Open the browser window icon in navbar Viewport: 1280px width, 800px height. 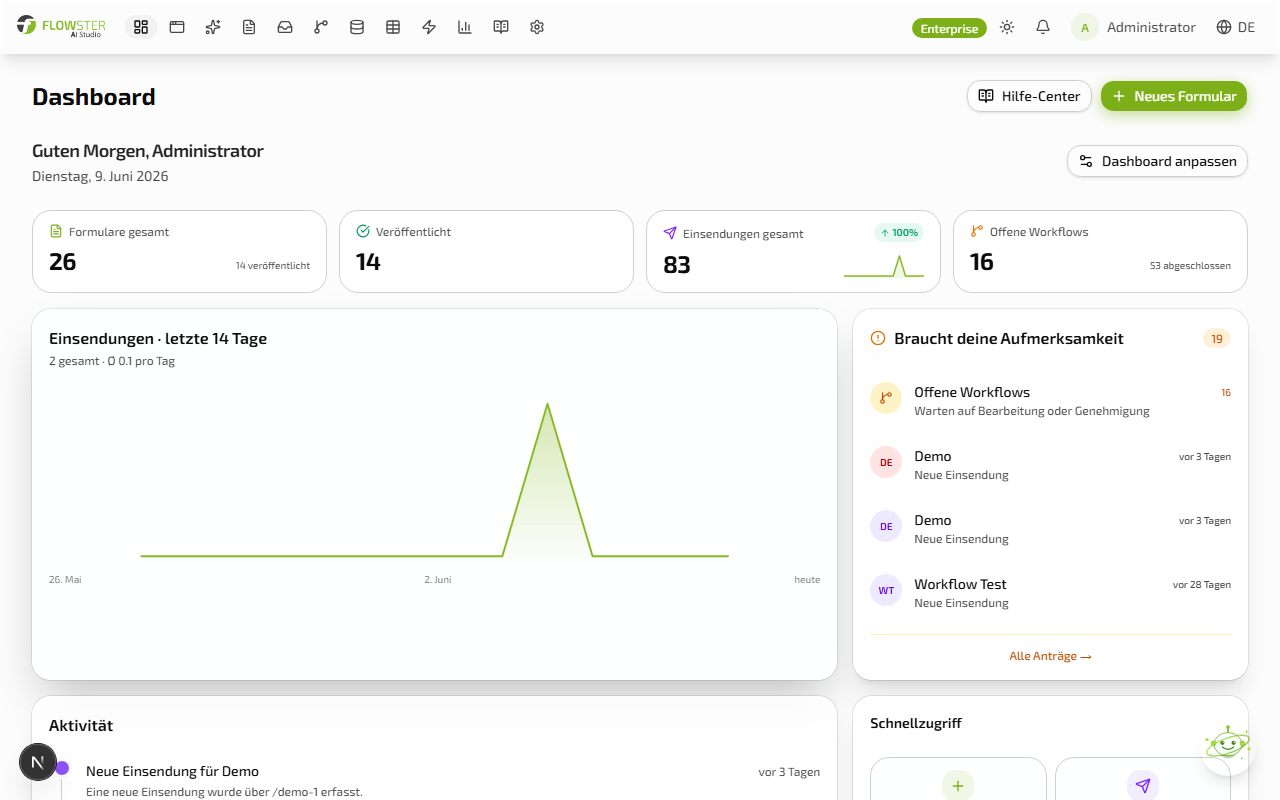pyautogui.click(x=177, y=27)
